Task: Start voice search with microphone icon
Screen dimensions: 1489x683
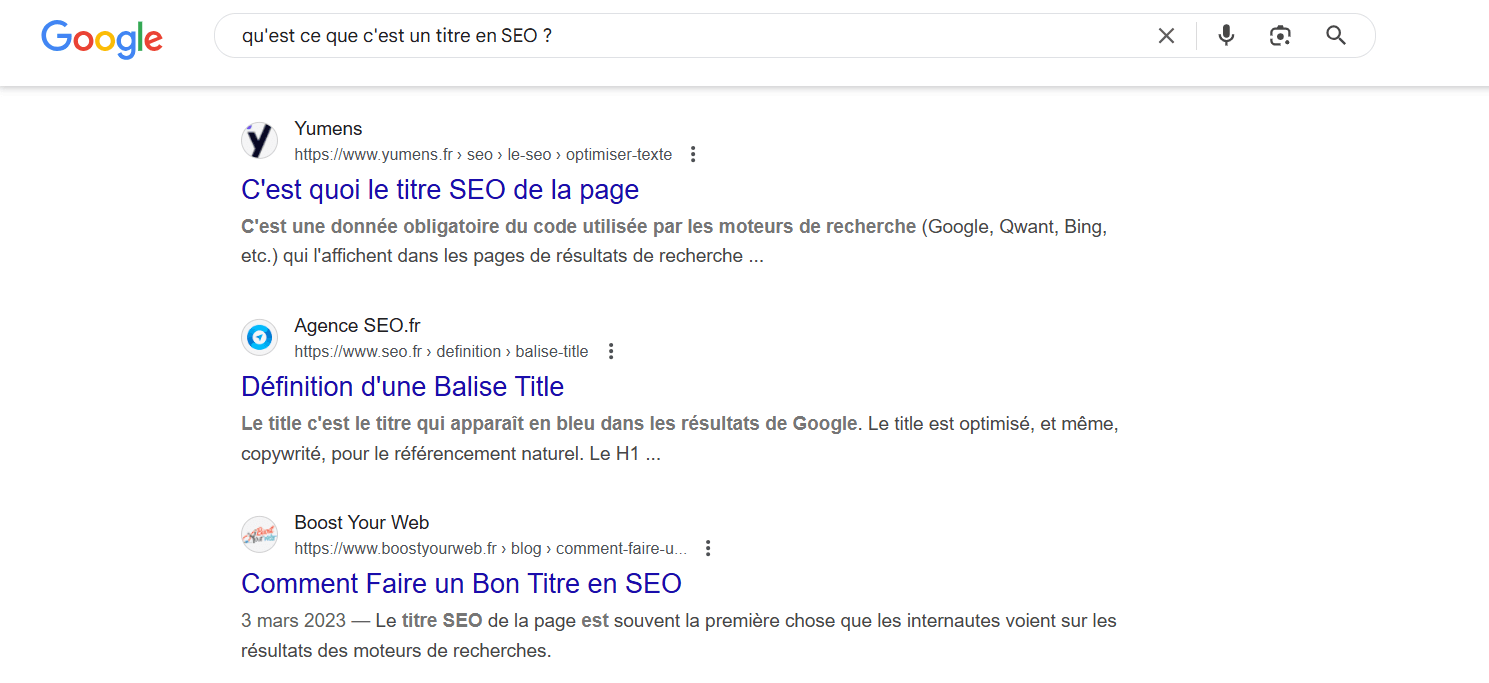Action: click(1226, 36)
